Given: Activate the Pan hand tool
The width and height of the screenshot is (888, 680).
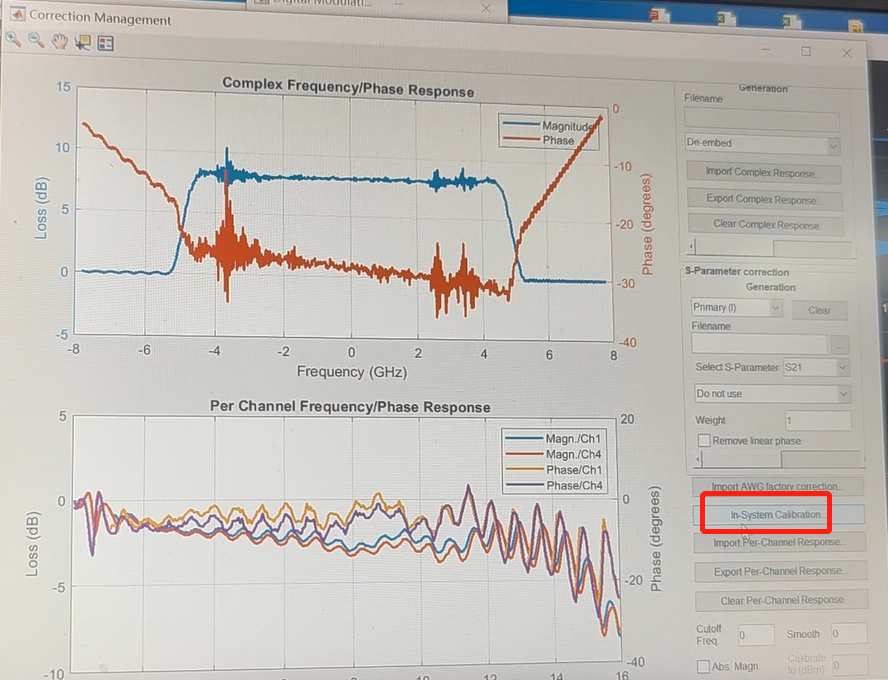Looking at the screenshot, I should (x=59, y=42).
